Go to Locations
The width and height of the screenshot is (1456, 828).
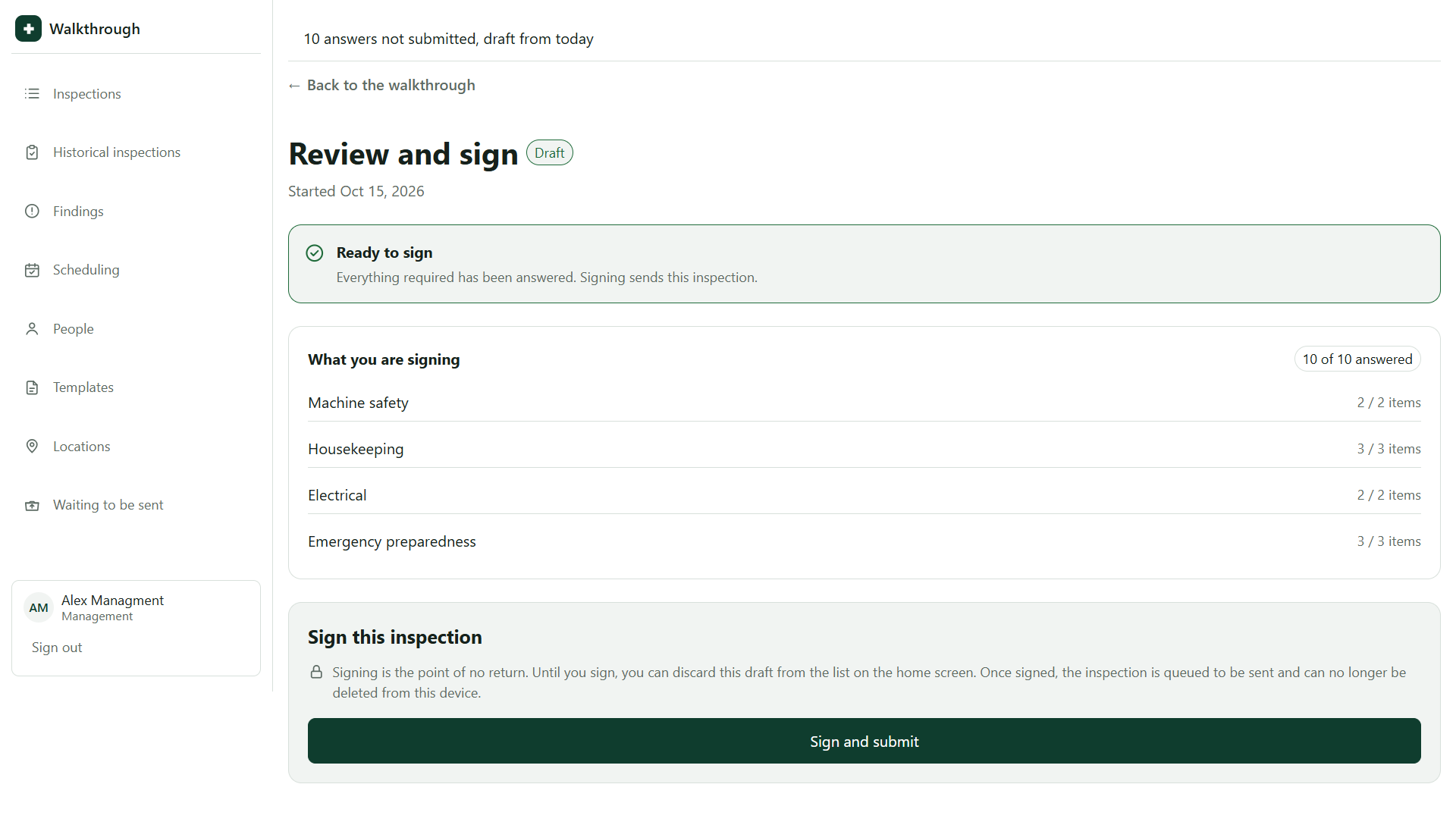click(136, 447)
